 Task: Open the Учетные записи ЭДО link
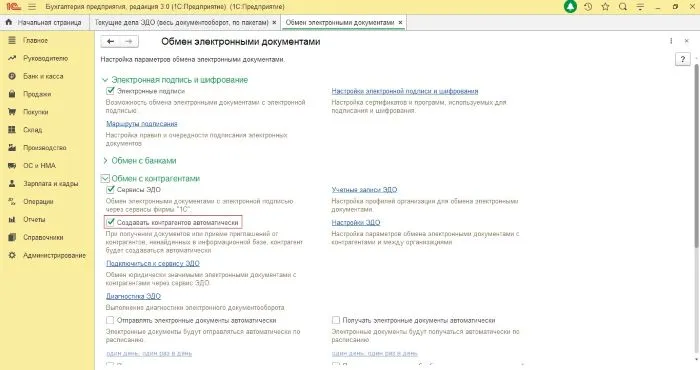[364, 190]
